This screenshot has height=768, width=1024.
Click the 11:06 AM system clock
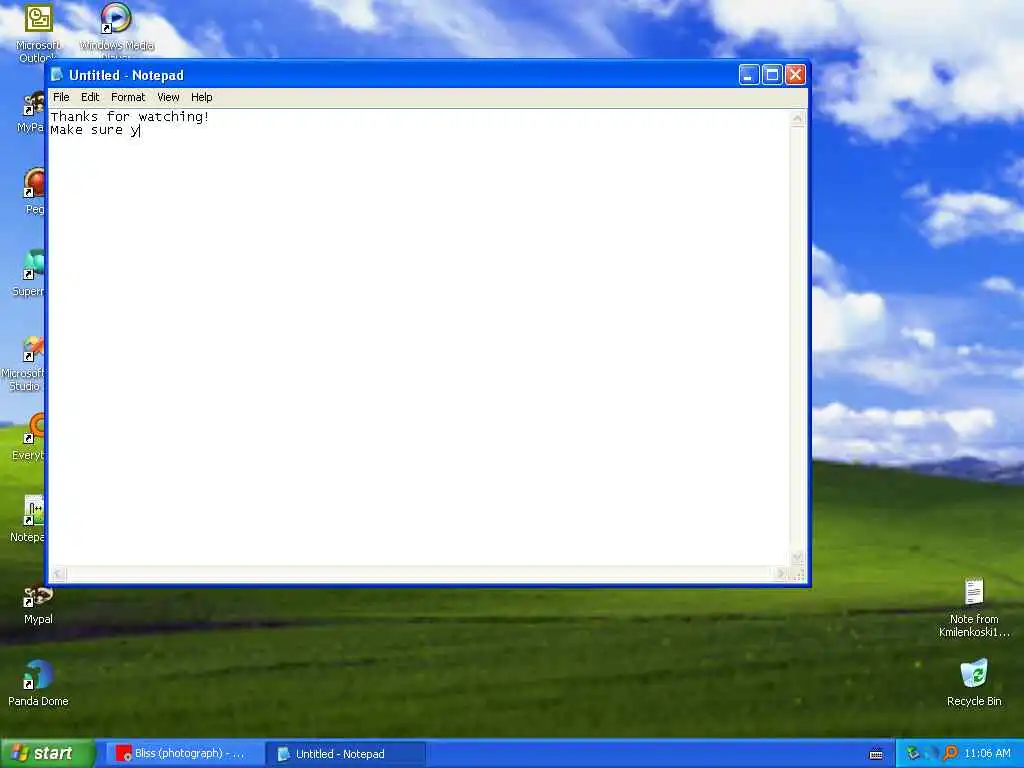[x=987, y=754]
